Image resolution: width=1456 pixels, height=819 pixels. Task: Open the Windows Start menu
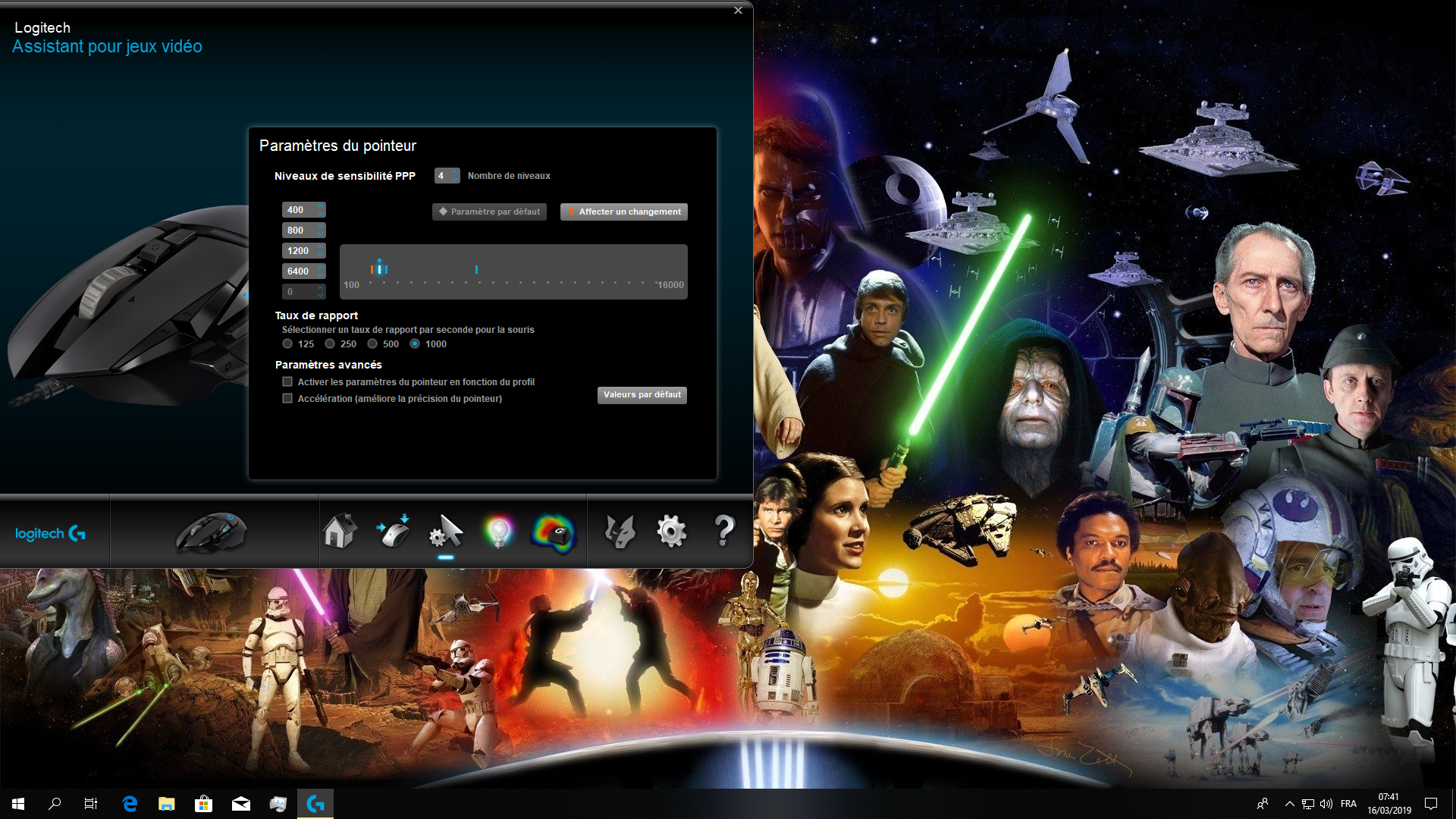(x=18, y=804)
